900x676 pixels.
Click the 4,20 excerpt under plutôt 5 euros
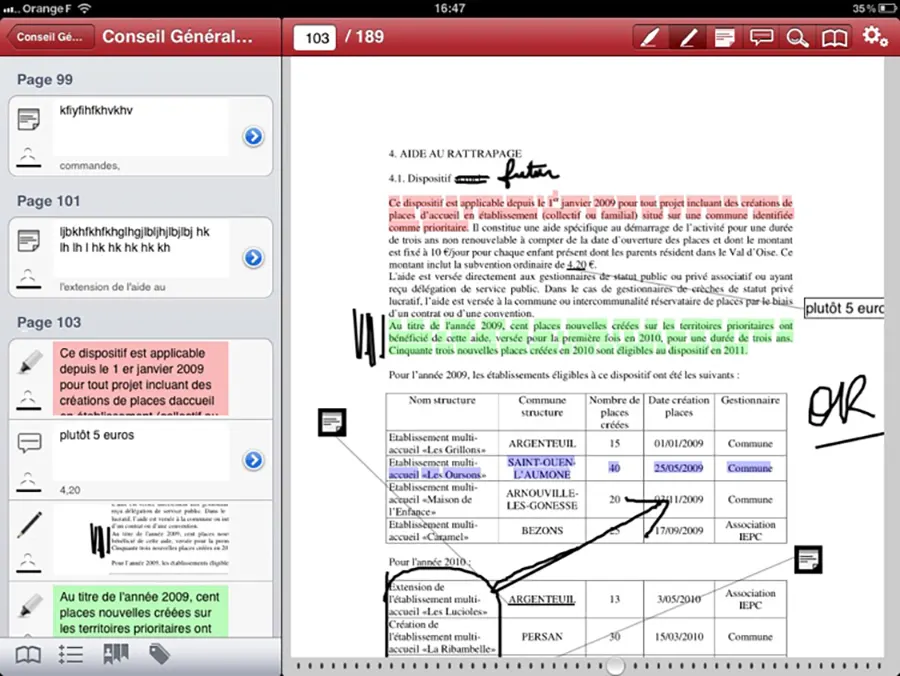tap(70, 490)
